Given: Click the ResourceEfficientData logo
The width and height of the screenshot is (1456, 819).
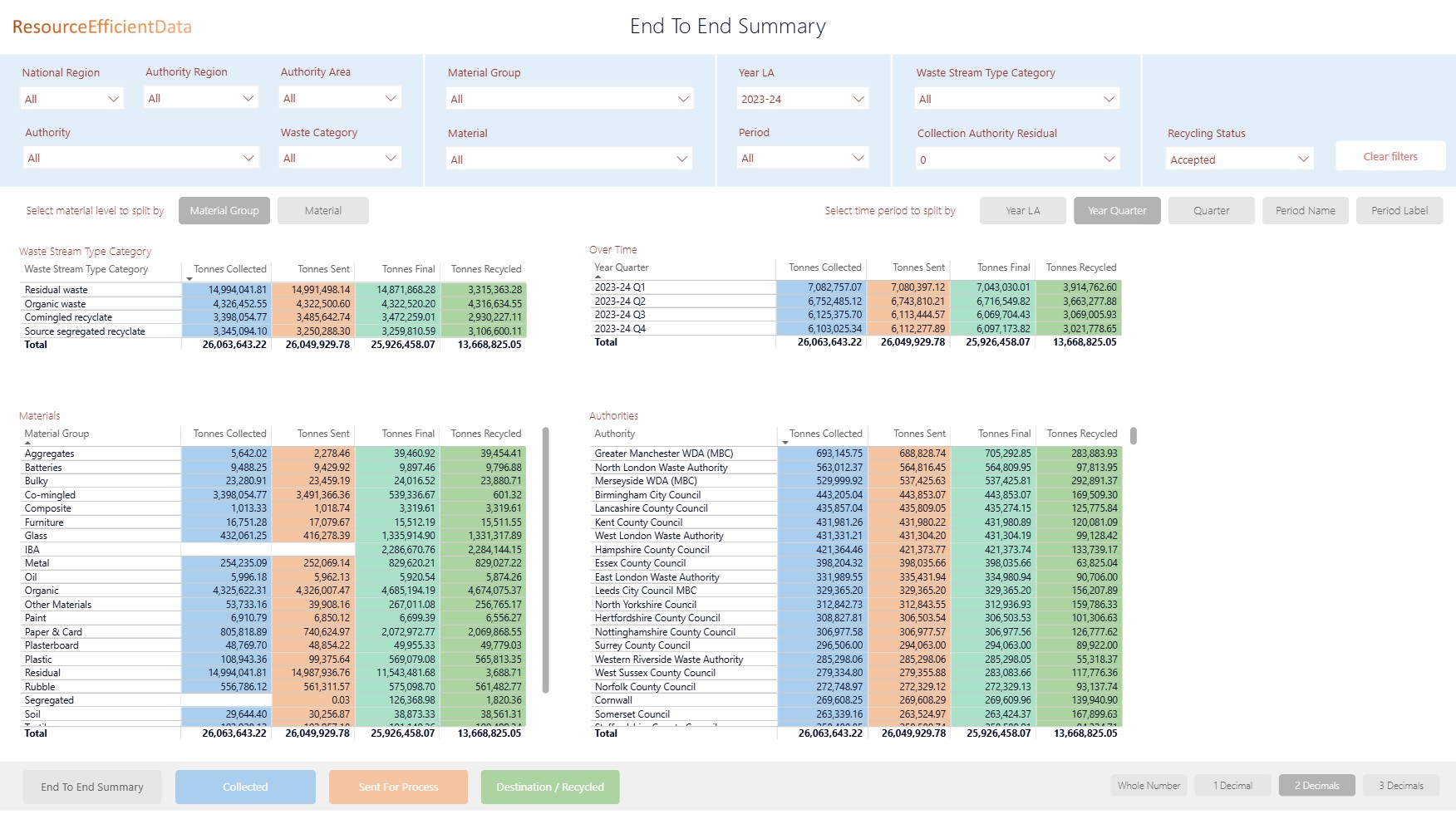Looking at the screenshot, I should click(102, 27).
